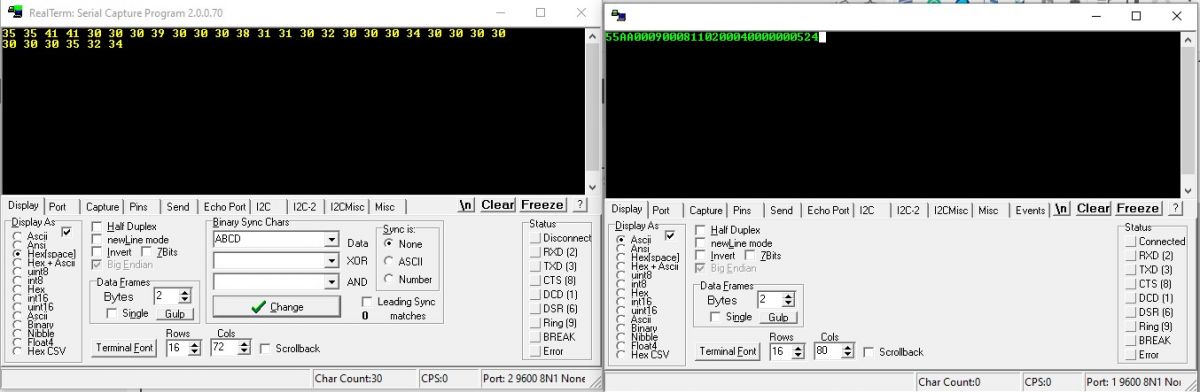1200x392 pixels.
Task: Enable Half Duplex in left window
Action: [x=124, y=226]
